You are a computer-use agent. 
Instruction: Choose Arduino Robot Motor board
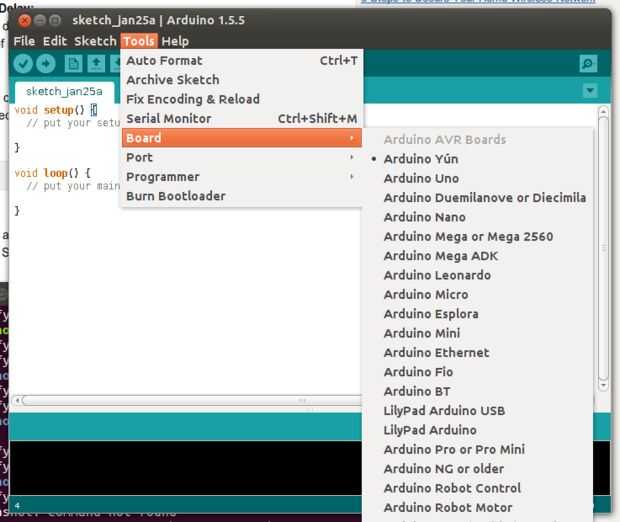(478, 508)
